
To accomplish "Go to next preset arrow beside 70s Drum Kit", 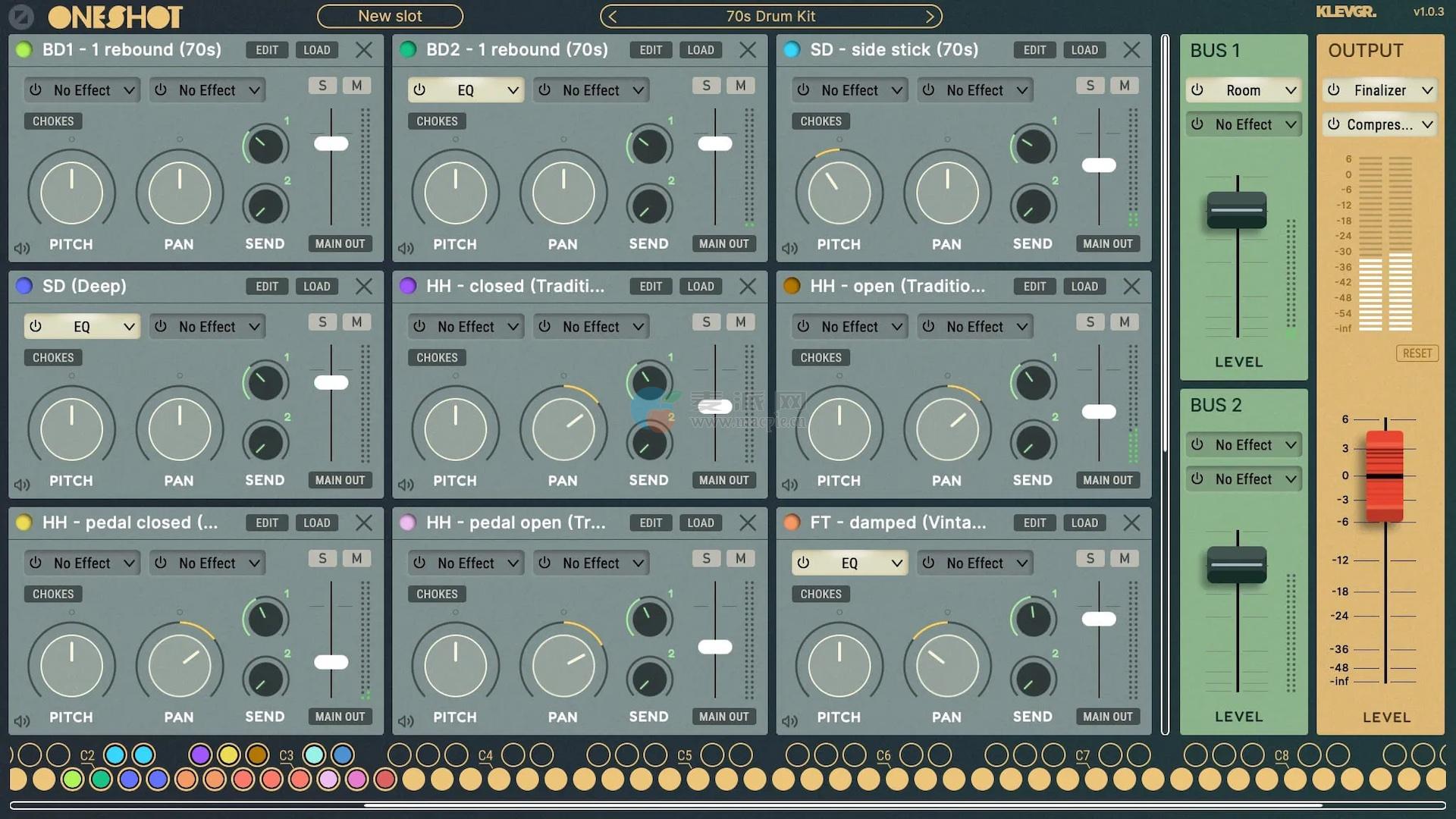I will [x=930, y=16].
